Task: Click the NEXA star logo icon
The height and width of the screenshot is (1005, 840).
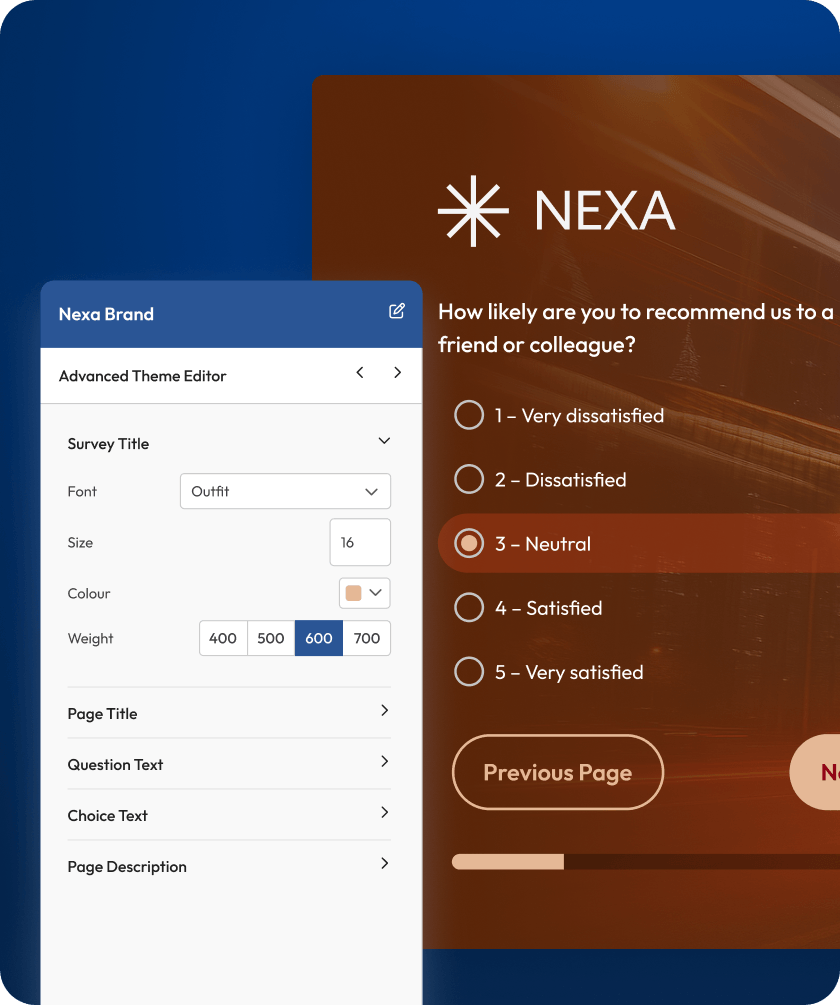Action: click(473, 211)
